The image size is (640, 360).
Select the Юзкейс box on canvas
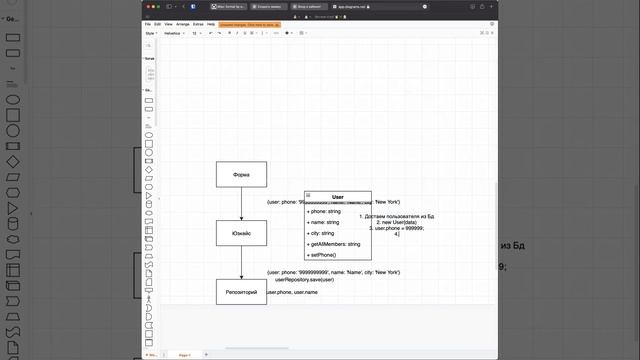241,233
